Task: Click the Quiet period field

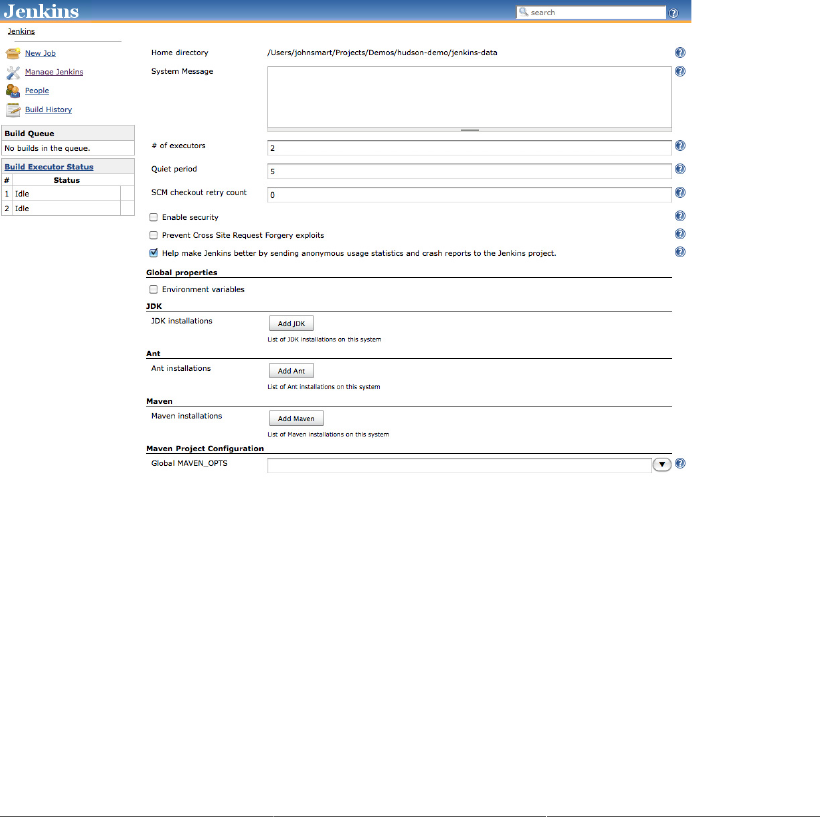Action: point(469,171)
